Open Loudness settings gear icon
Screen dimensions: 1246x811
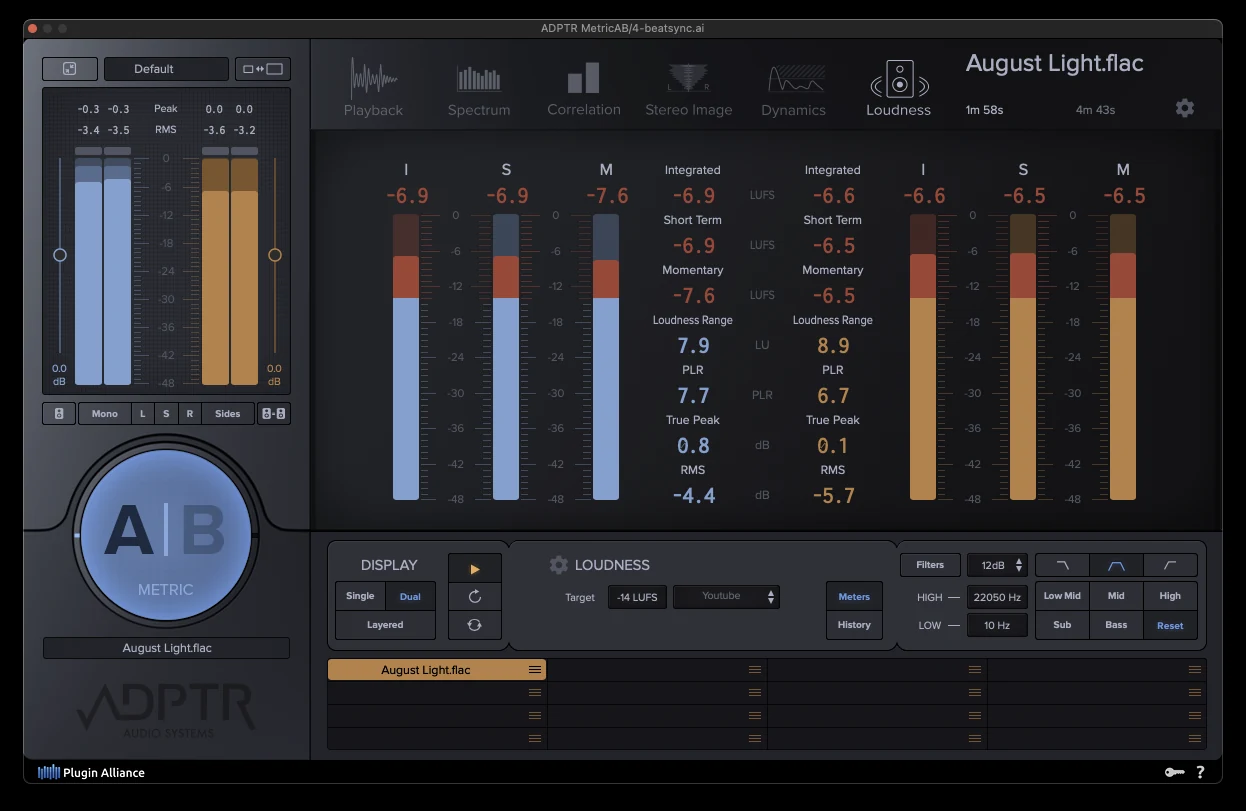pos(559,565)
